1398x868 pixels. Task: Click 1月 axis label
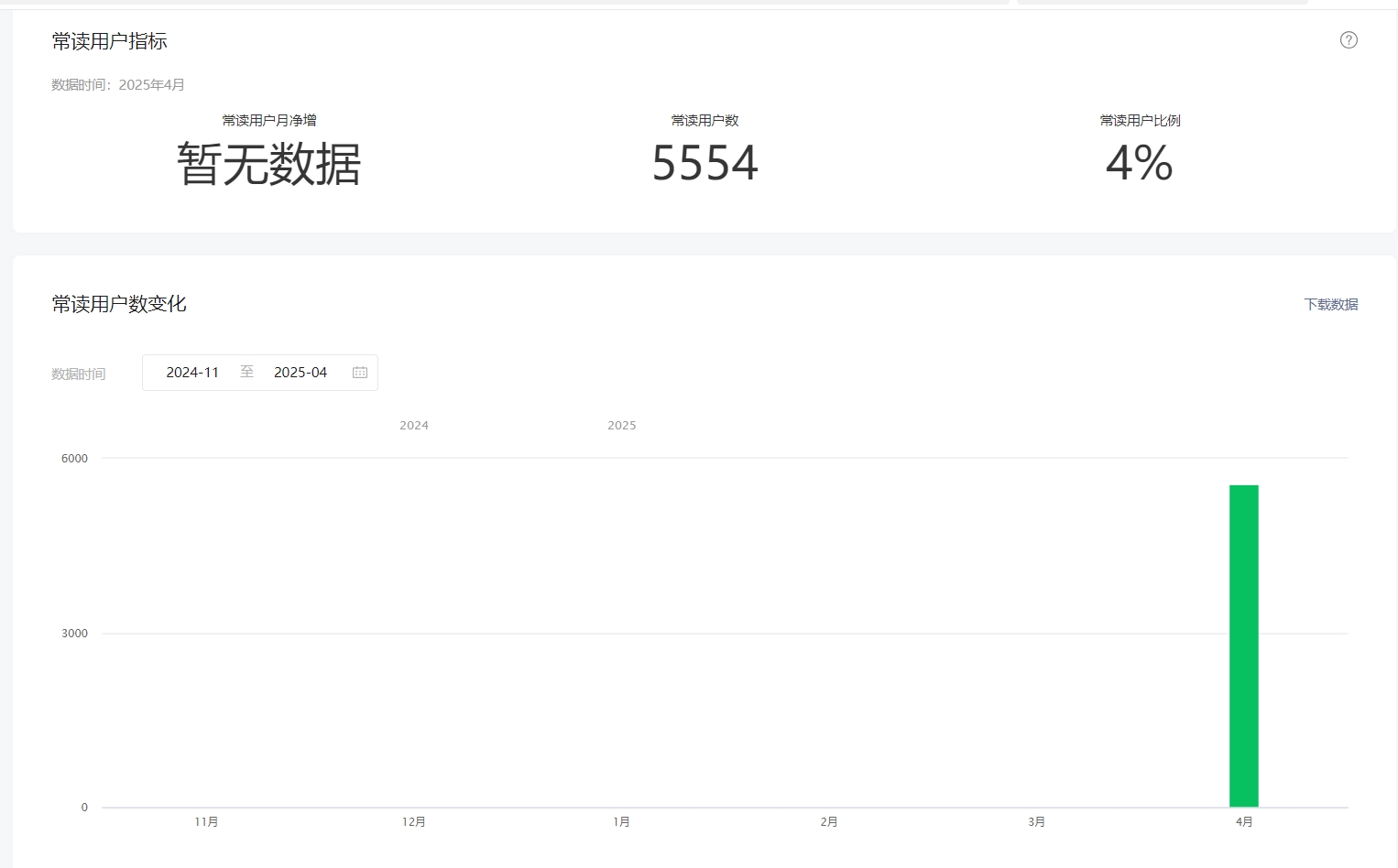pos(621,822)
